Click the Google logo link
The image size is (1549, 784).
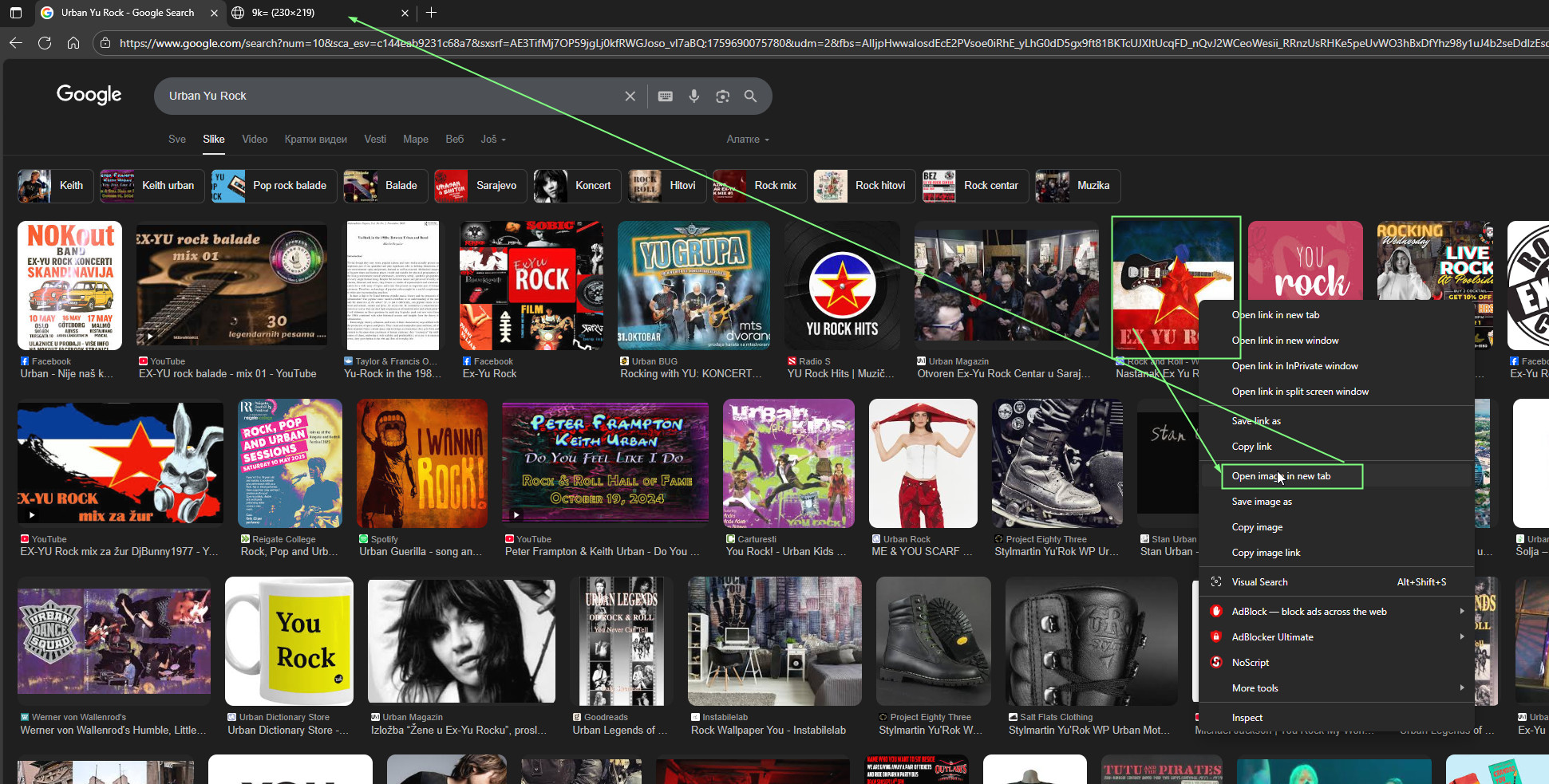point(89,95)
